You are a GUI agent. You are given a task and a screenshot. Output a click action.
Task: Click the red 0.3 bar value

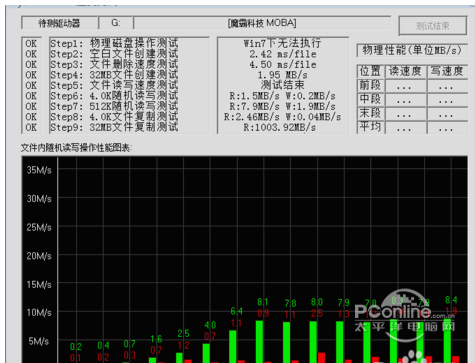tap(130, 355)
